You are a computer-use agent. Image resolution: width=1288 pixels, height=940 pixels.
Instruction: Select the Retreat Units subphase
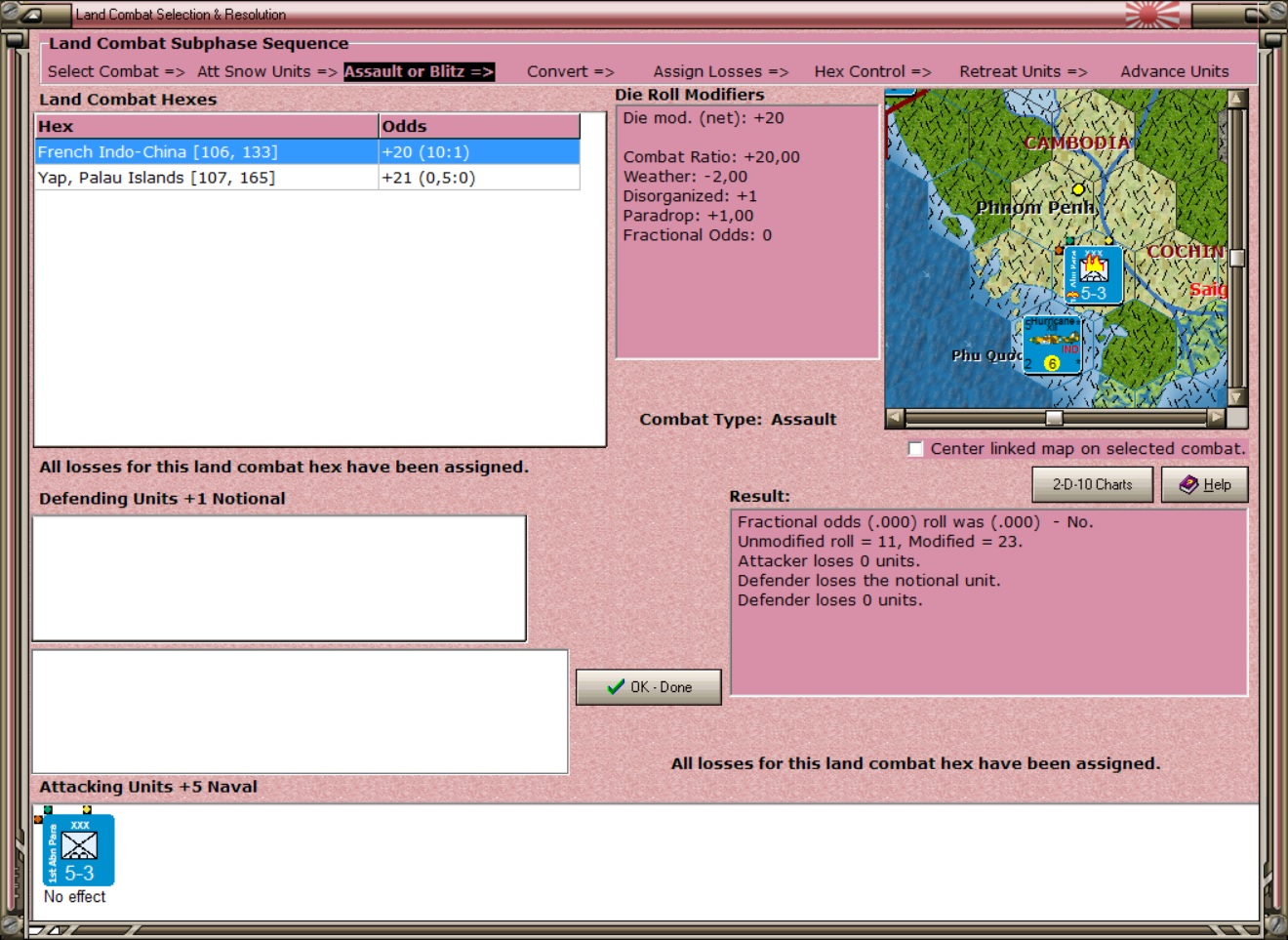click(1024, 71)
